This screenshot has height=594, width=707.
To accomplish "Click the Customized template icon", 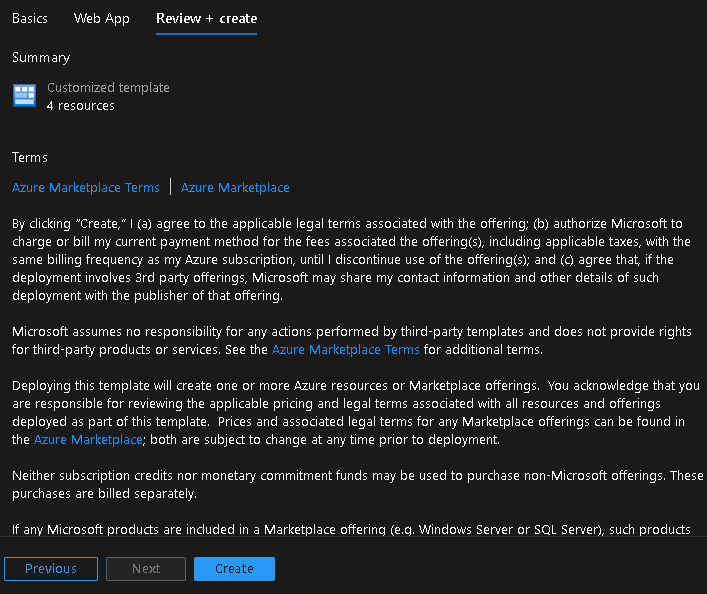I will point(24,96).
